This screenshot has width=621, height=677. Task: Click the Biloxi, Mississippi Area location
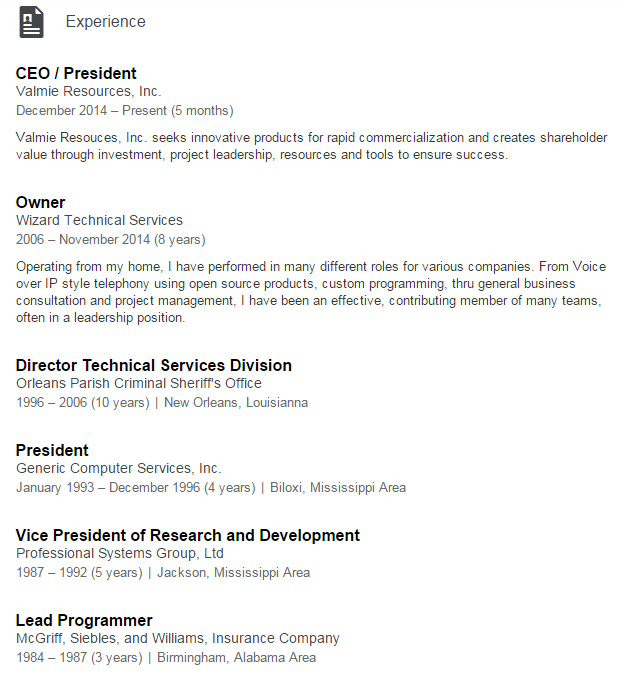[338, 487]
